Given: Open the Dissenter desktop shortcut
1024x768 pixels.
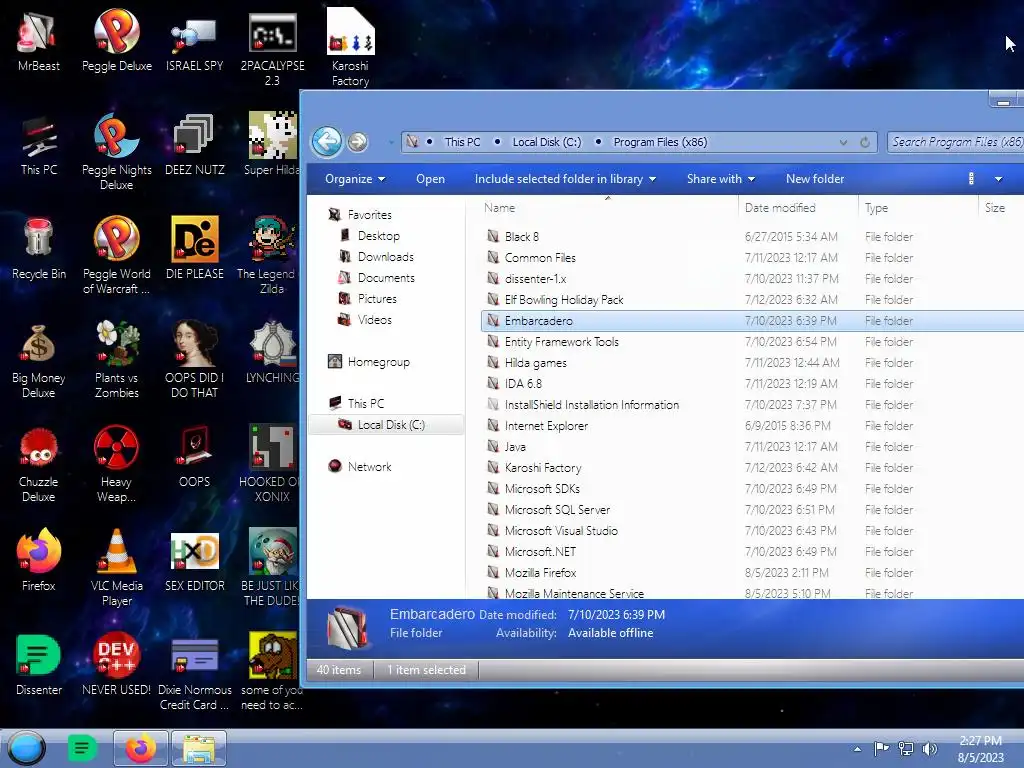Looking at the screenshot, I should coord(39,665).
